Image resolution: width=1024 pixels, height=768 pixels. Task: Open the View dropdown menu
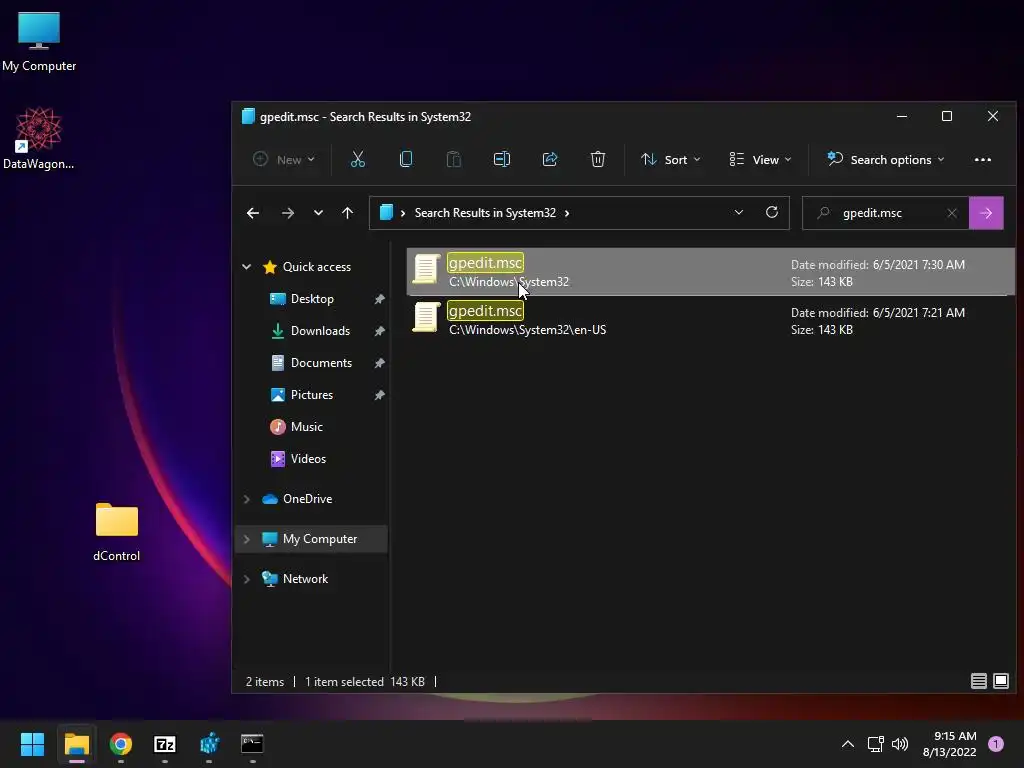pos(760,159)
